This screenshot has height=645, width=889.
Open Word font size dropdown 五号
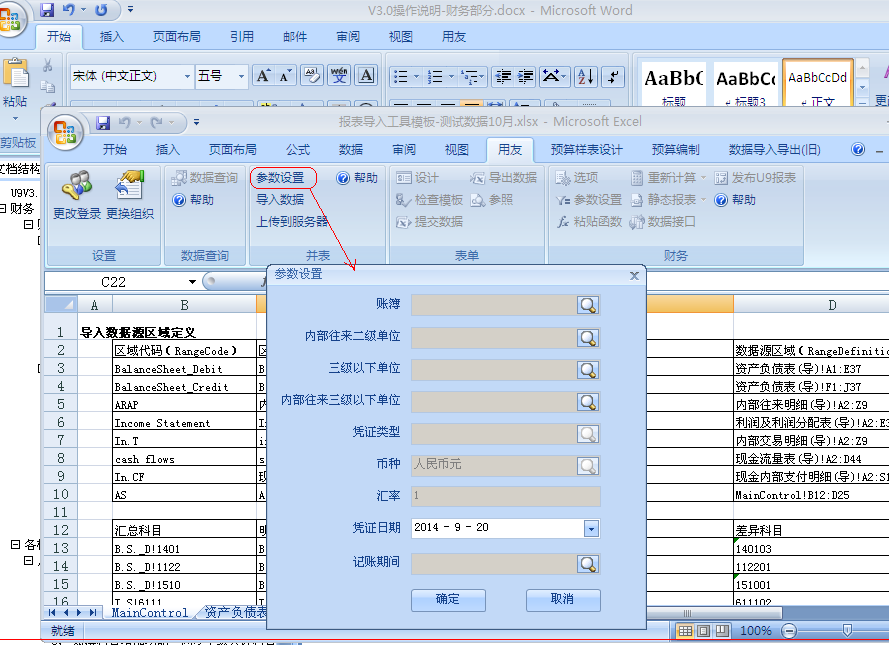242,76
